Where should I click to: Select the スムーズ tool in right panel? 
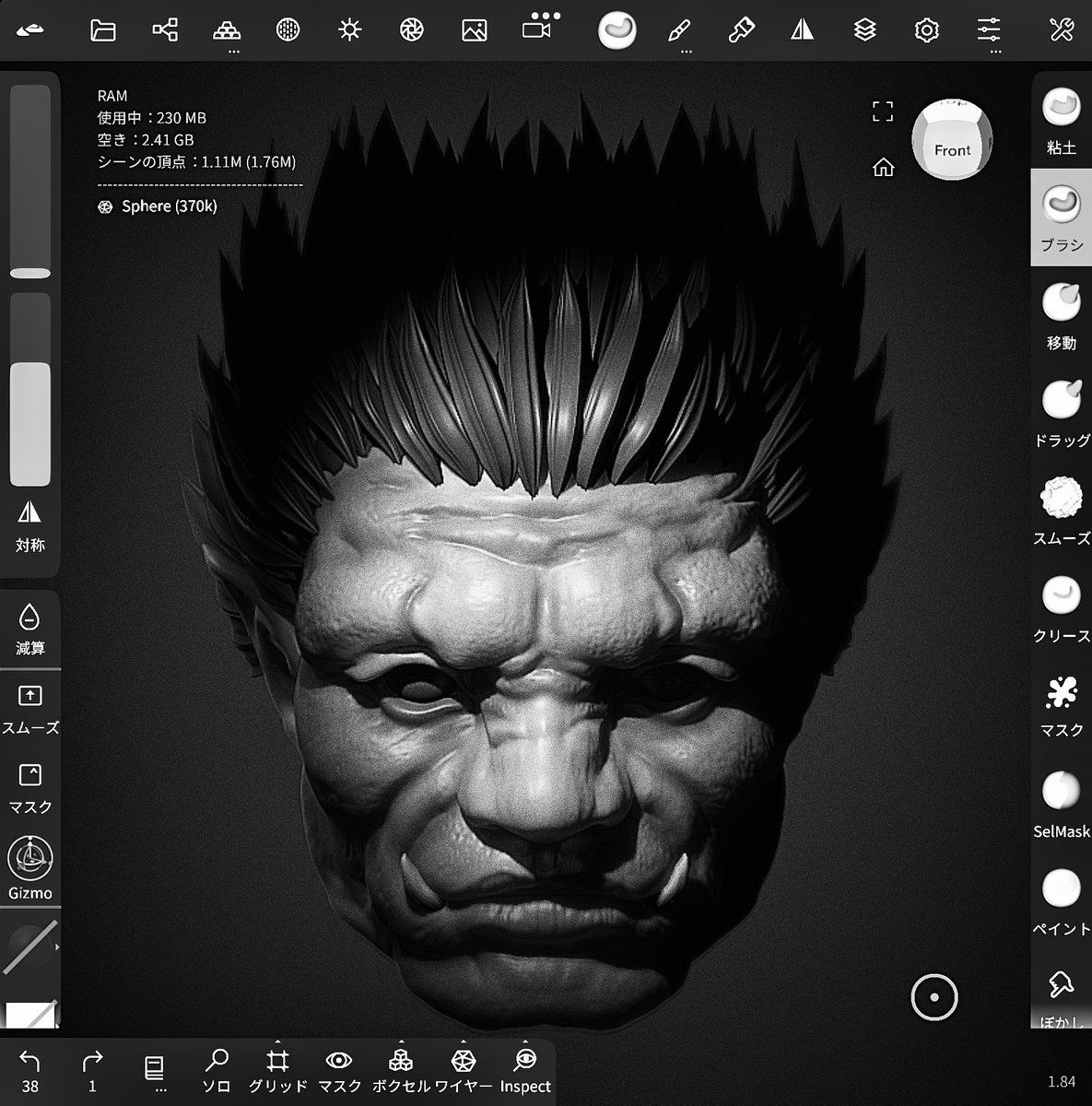(1062, 512)
